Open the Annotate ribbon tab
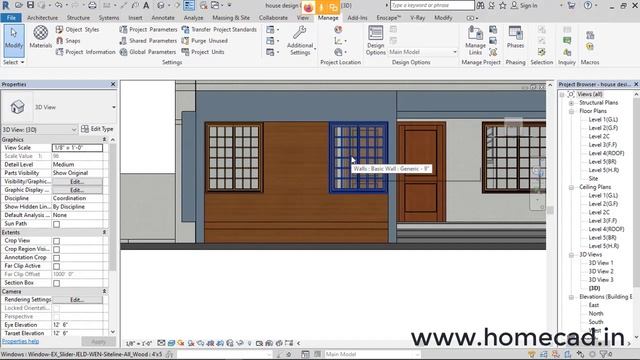Image resolution: width=640 pixels, height=360 pixels. click(x=163, y=18)
